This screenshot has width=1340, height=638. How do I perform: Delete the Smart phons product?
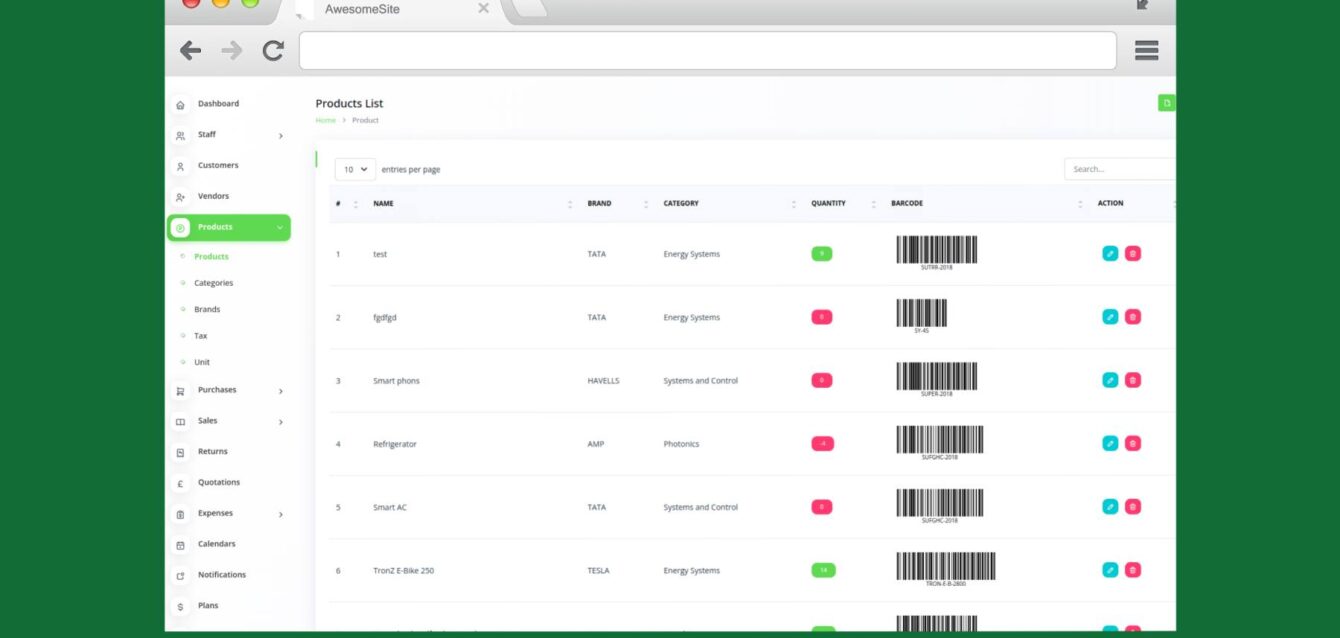1132,380
